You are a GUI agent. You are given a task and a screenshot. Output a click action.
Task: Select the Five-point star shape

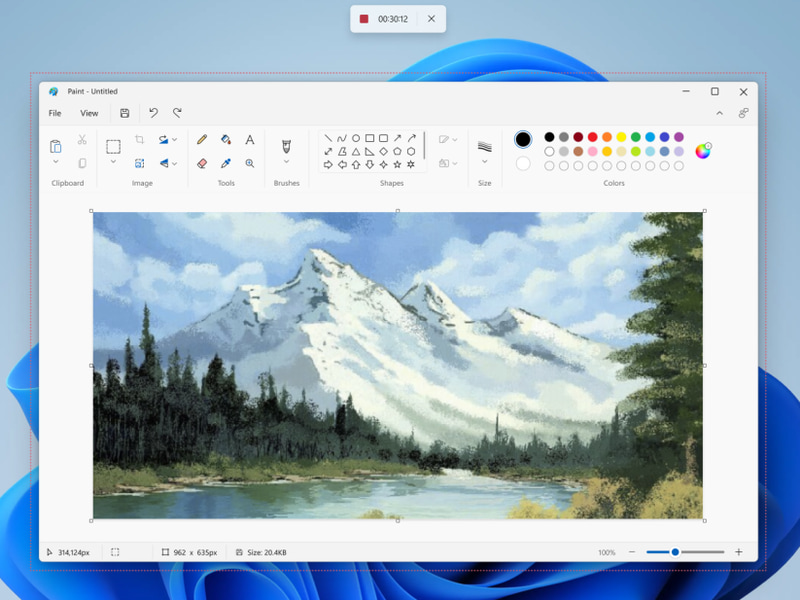[397, 165]
